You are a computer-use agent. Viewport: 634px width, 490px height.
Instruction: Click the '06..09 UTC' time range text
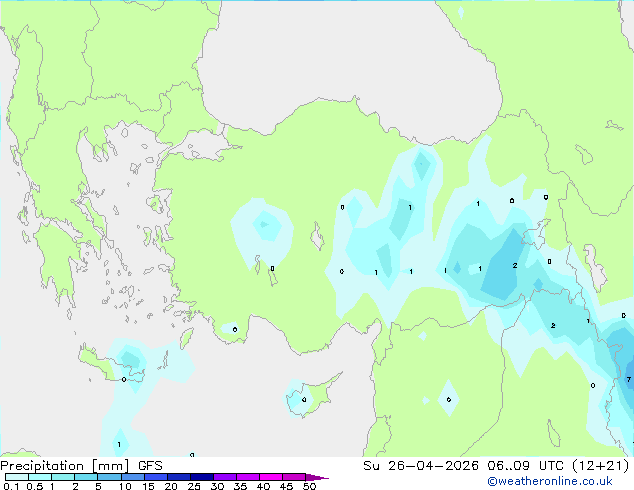525,466
